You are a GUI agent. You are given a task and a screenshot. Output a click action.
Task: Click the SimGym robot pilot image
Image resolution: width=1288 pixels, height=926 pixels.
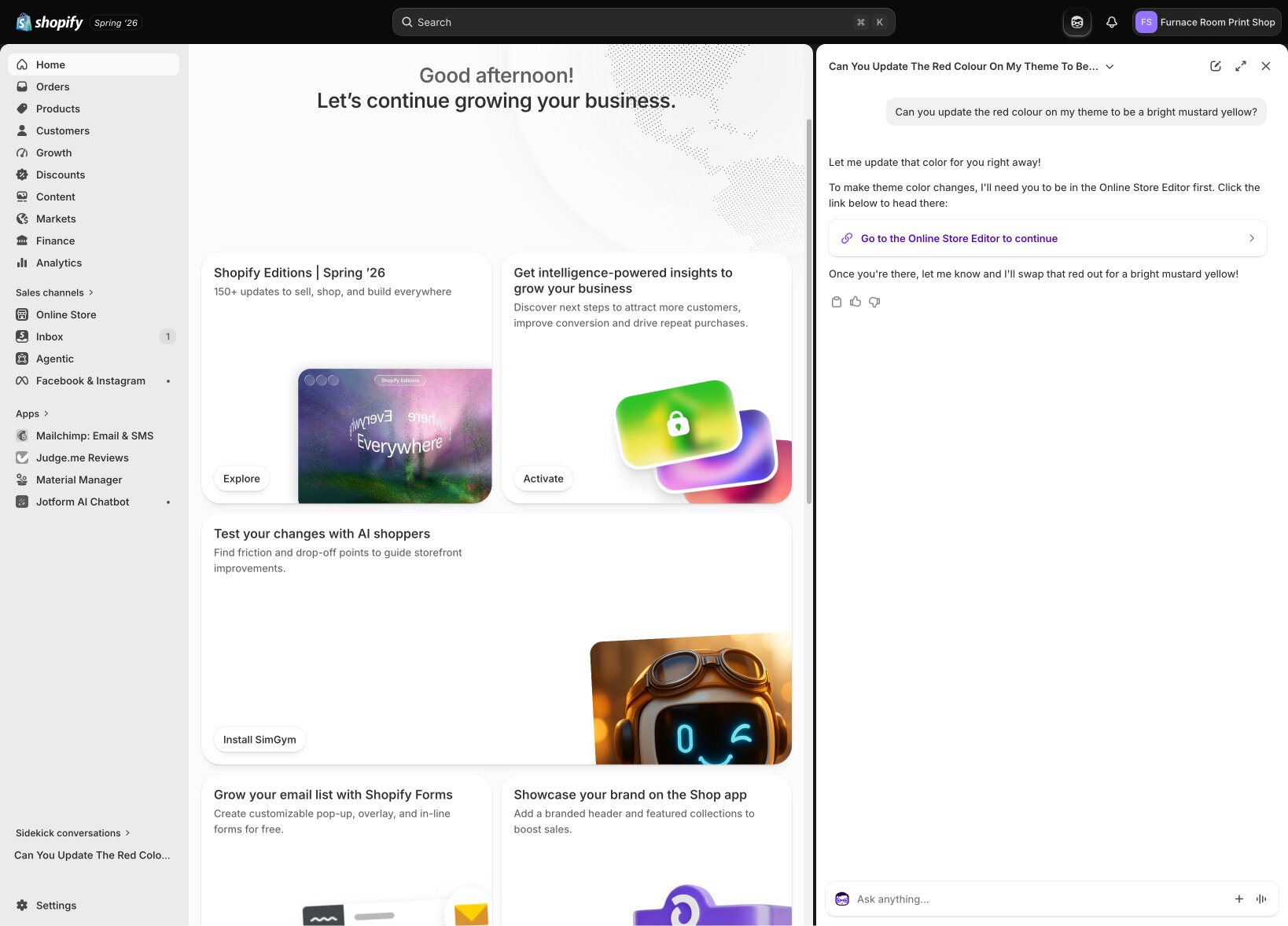(x=691, y=699)
